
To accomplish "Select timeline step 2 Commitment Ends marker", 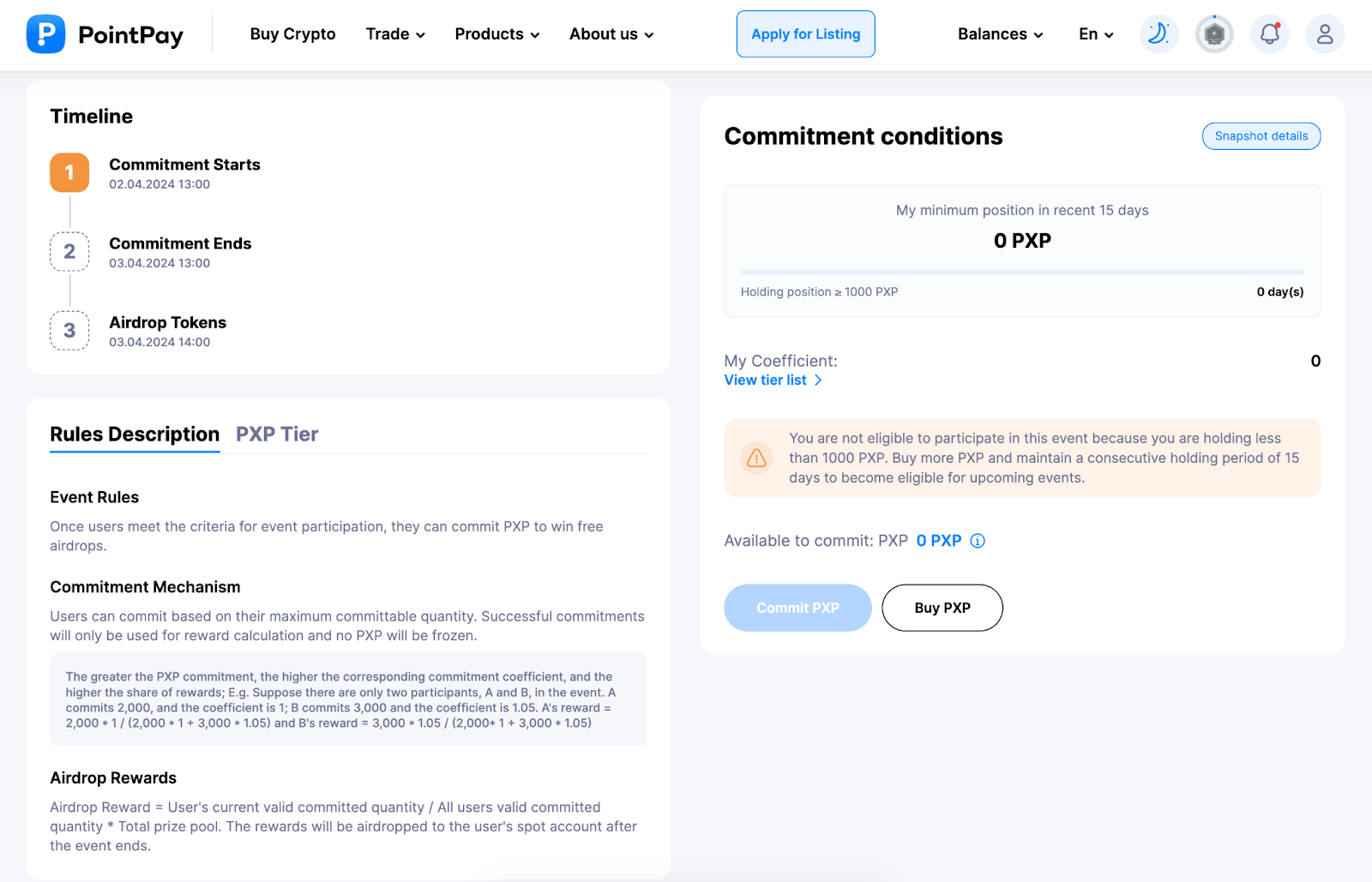I will (x=69, y=251).
